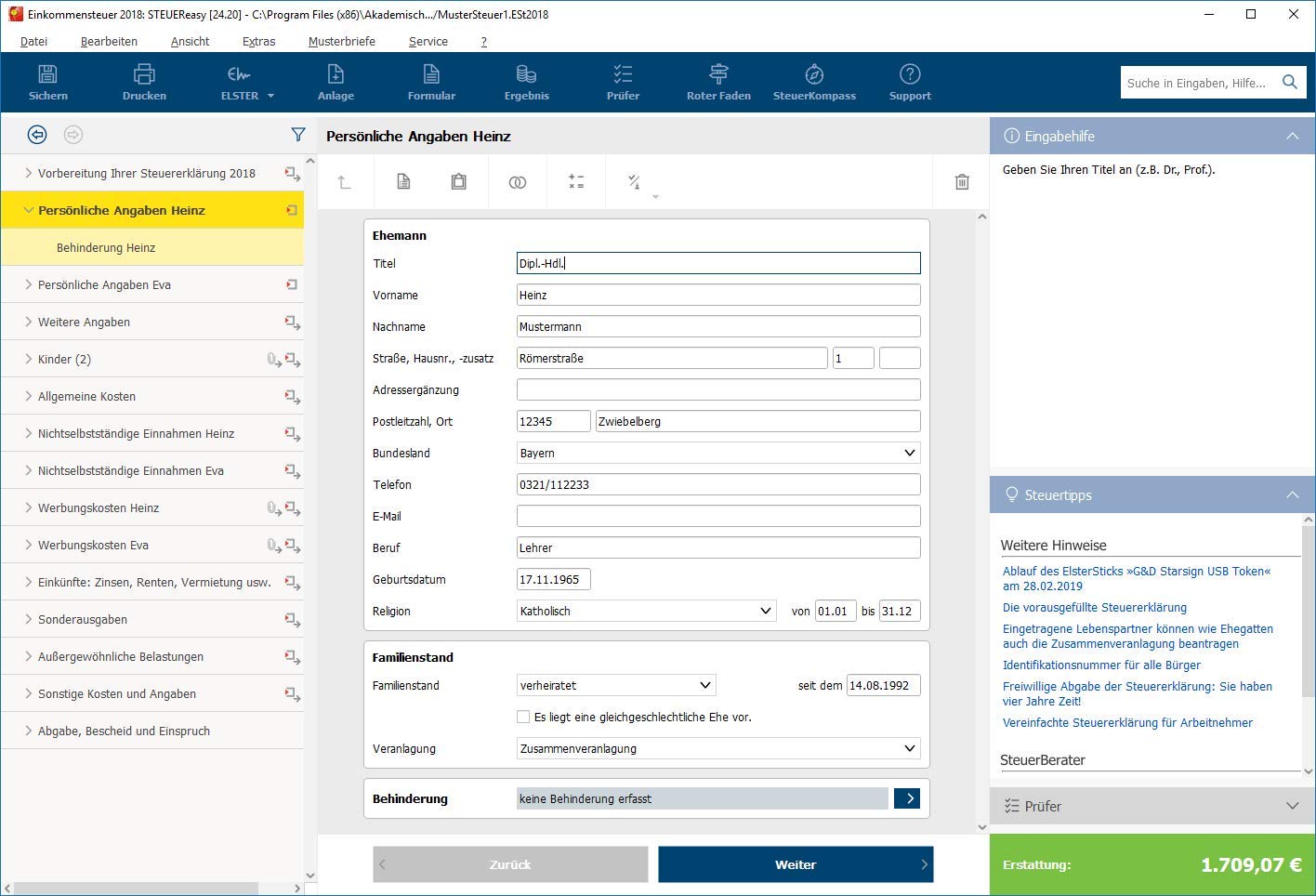Screen dimensions: 1316x896
Task: Click the Weiter button
Action: 796,864
